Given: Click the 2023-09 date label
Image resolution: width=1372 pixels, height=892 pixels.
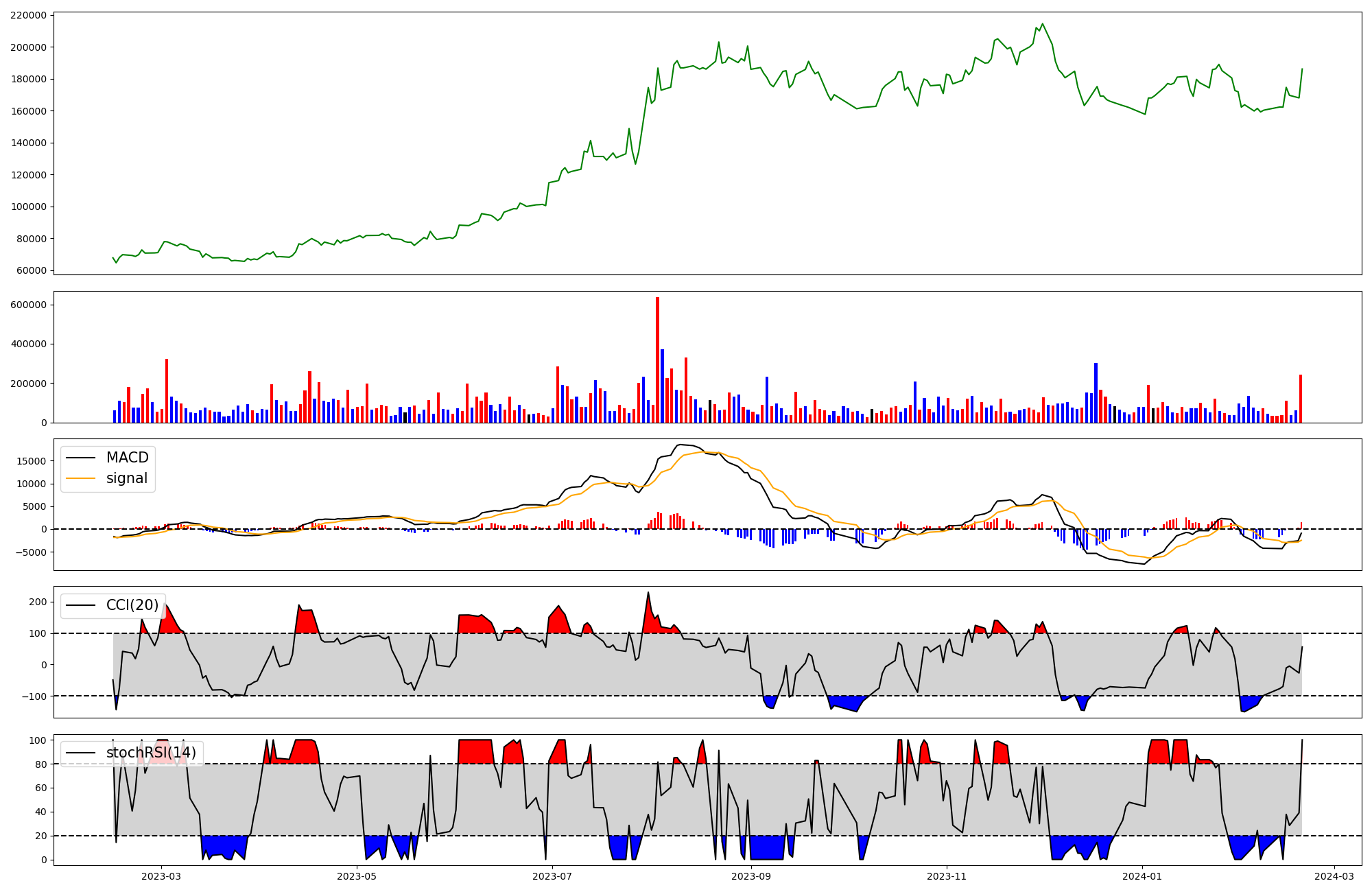Looking at the screenshot, I should [x=751, y=876].
